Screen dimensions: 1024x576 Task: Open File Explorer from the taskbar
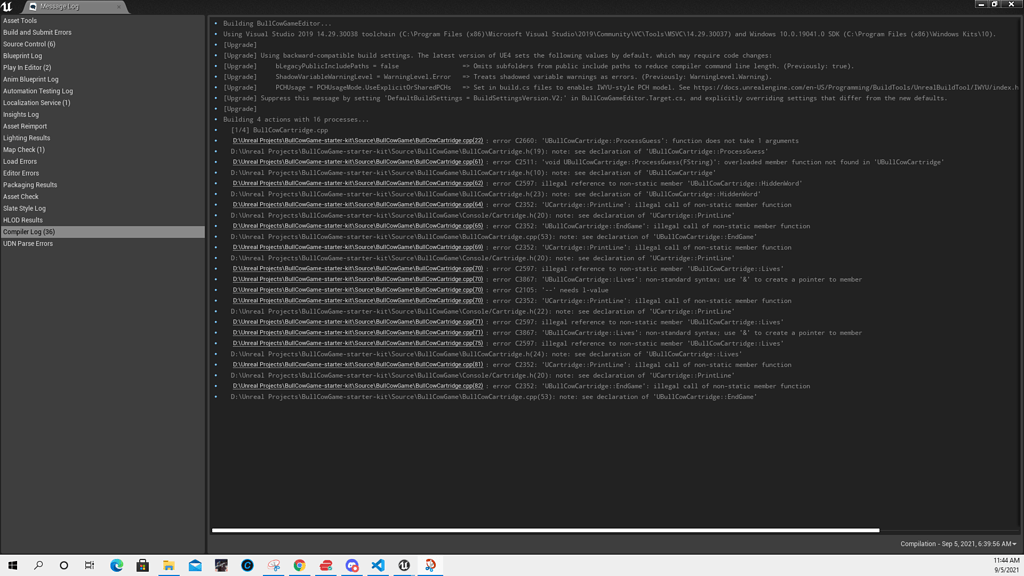pos(167,565)
